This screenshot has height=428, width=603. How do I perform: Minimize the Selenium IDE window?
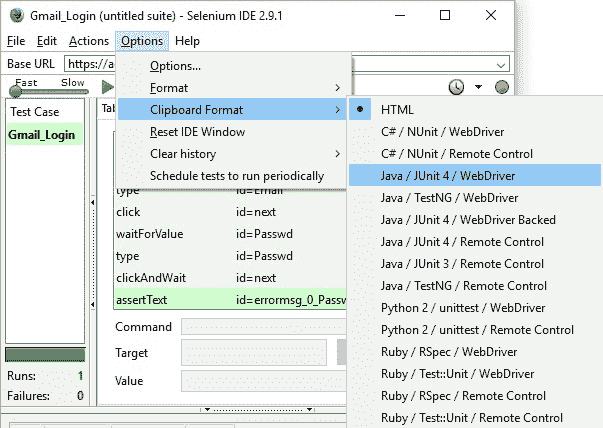400,15
